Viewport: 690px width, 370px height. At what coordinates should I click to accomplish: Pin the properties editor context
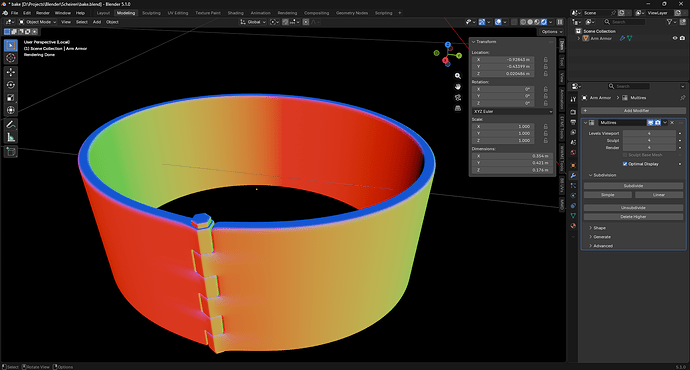click(x=683, y=98)
